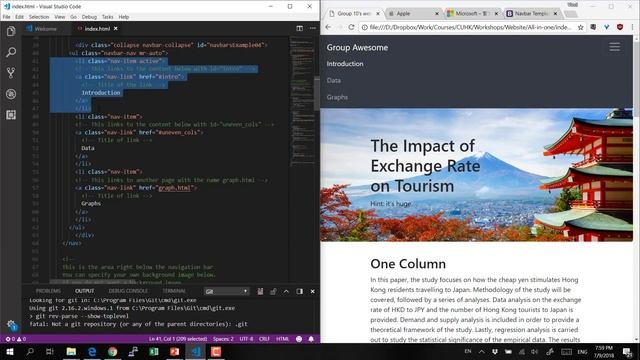Switch to the PROBLEMS panel tab

pos(48,291)
